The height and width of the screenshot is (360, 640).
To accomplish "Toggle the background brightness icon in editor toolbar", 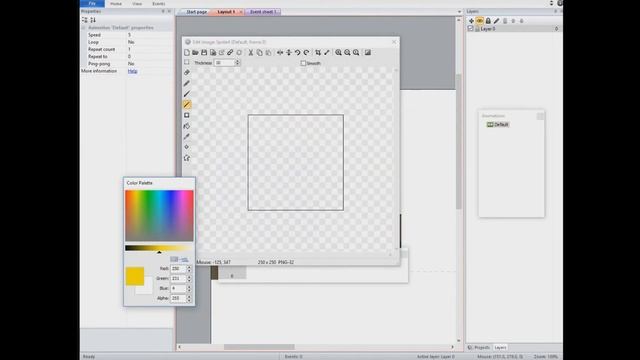I will tap(368, 53).
